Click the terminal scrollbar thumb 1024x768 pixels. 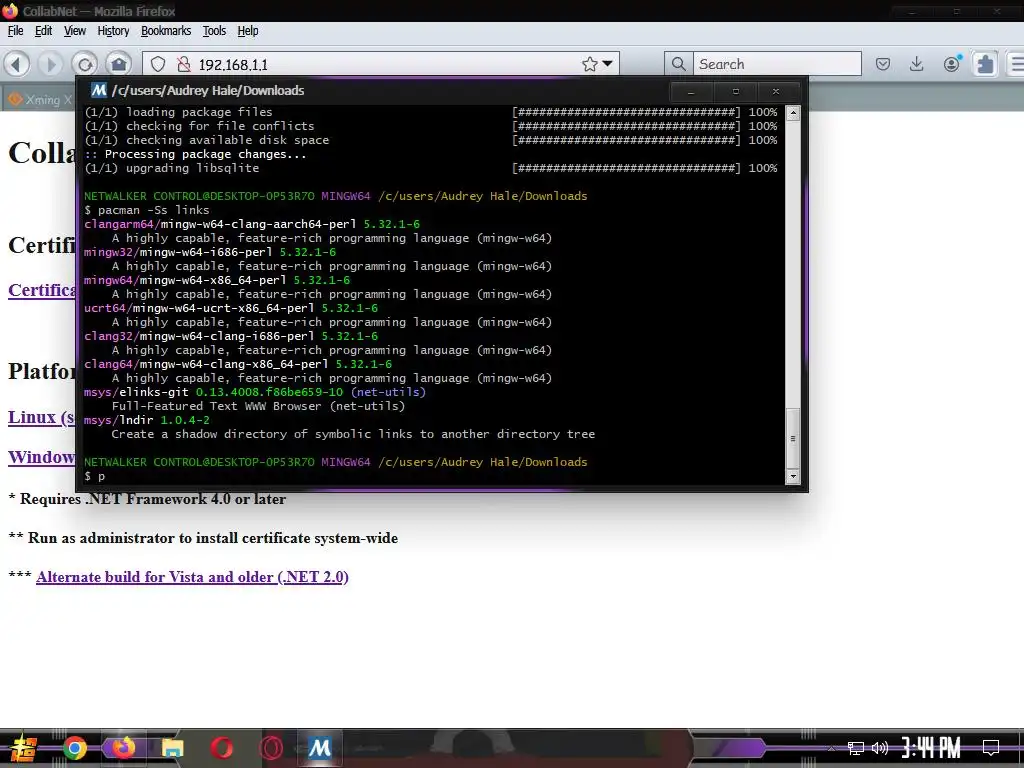coord(793,438)
